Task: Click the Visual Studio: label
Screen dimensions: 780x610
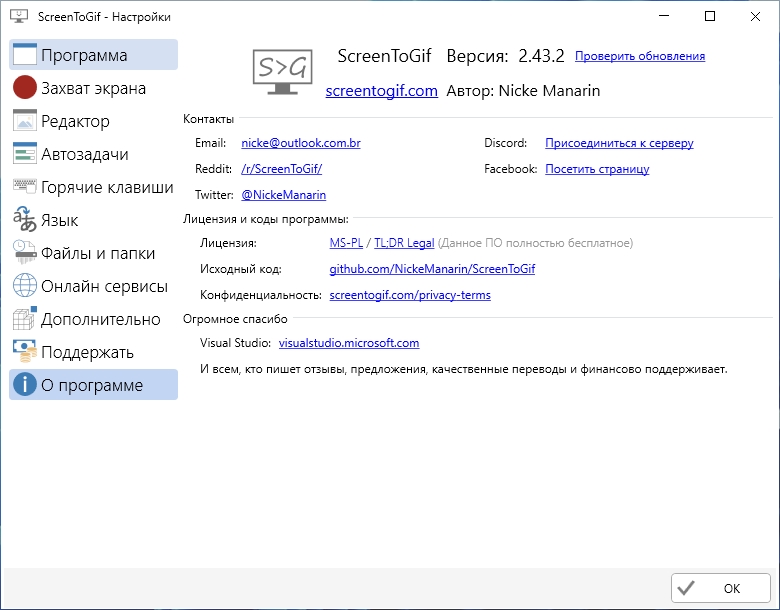Action: pos(235,343)
